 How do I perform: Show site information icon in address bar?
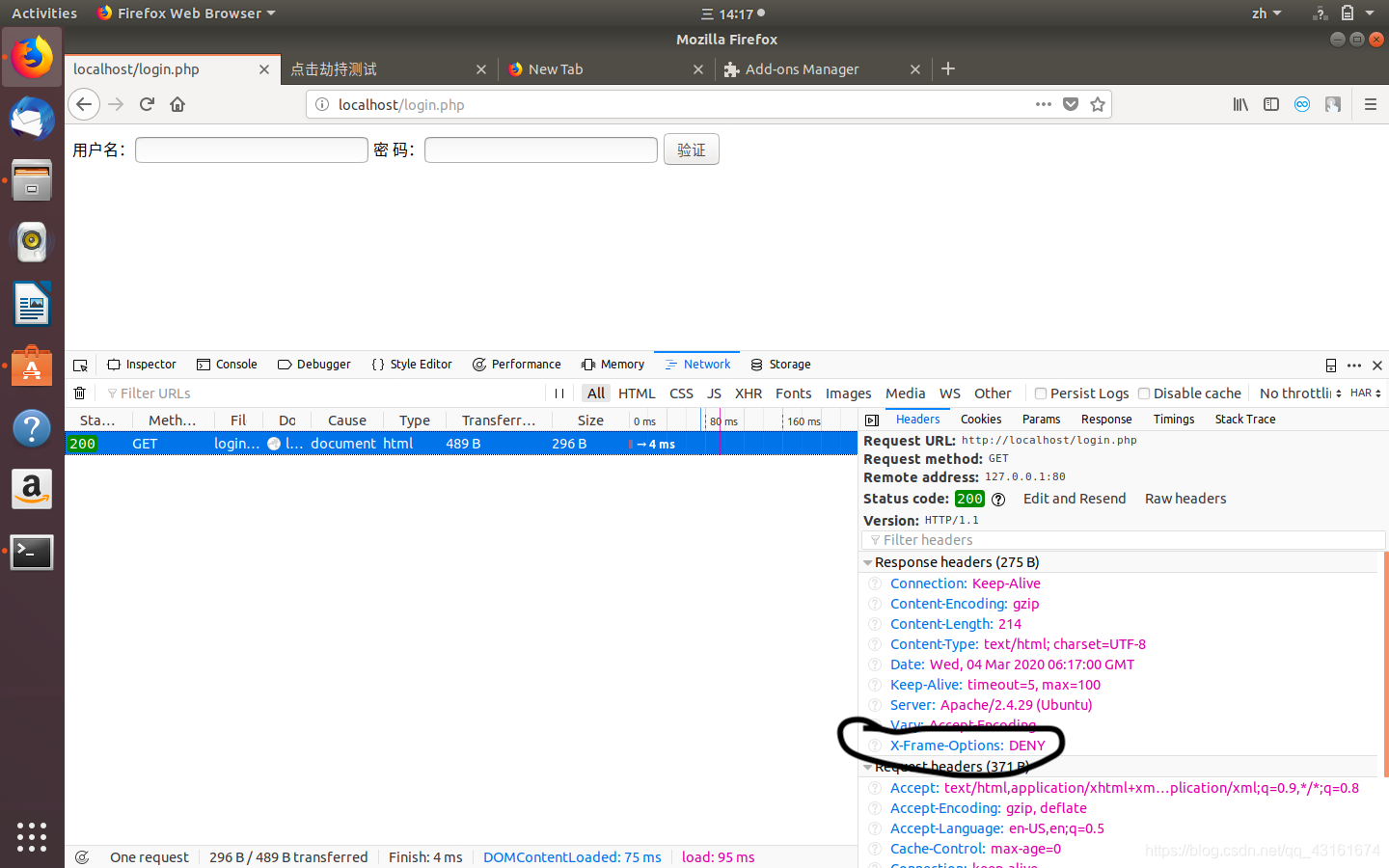pos(322,104)
